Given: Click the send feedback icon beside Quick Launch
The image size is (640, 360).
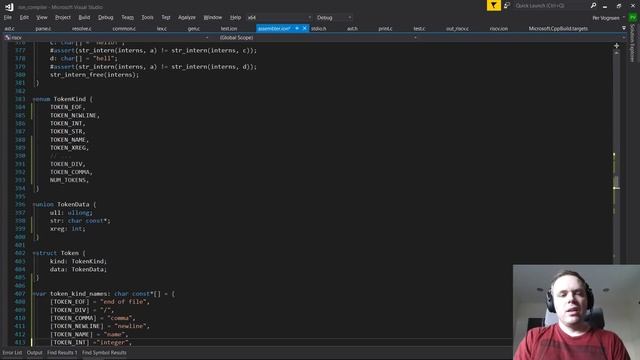Looking at the screenshot, I should point(507,6).
